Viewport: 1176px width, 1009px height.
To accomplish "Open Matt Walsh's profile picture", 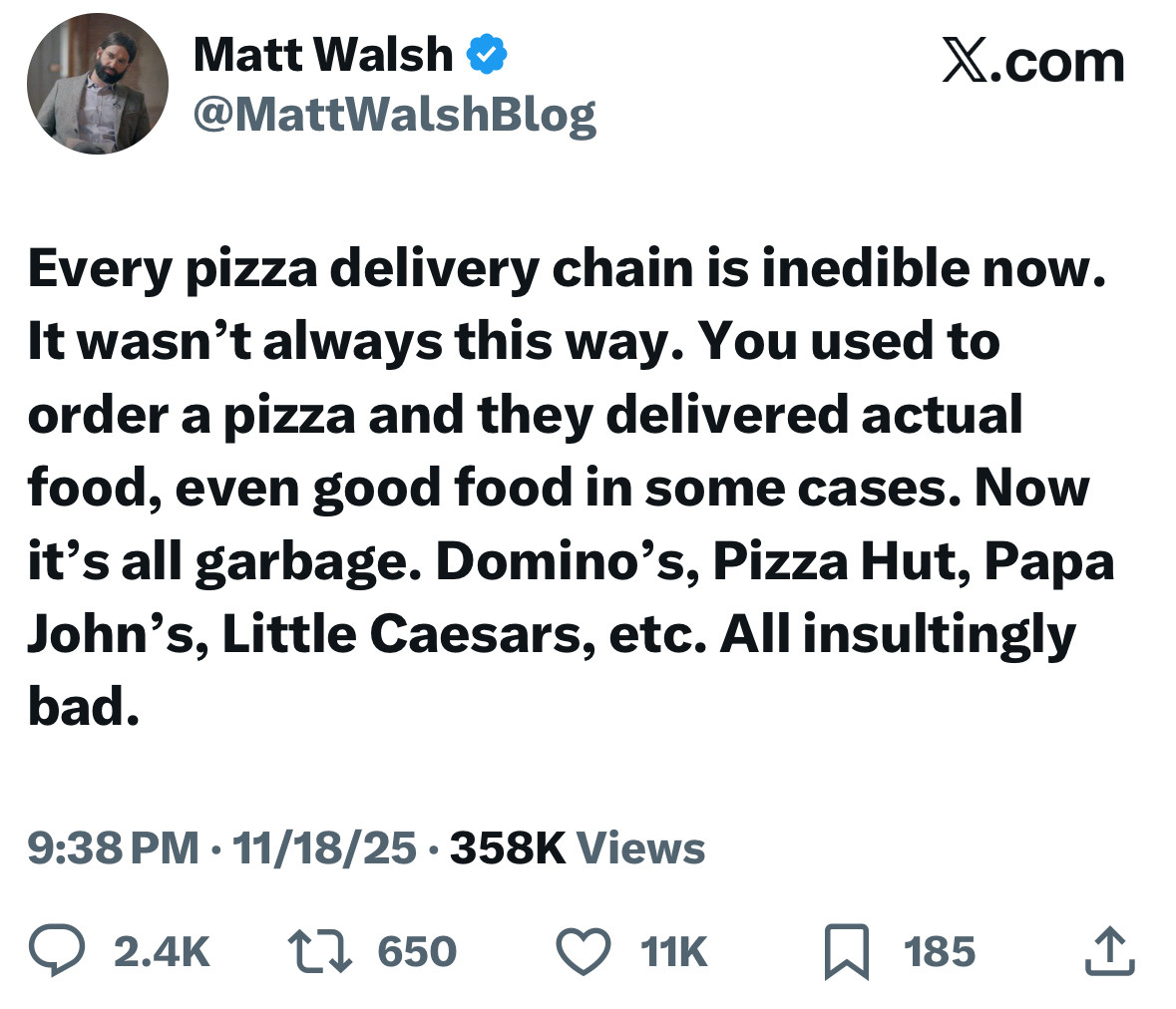I will tap(97, 84).
